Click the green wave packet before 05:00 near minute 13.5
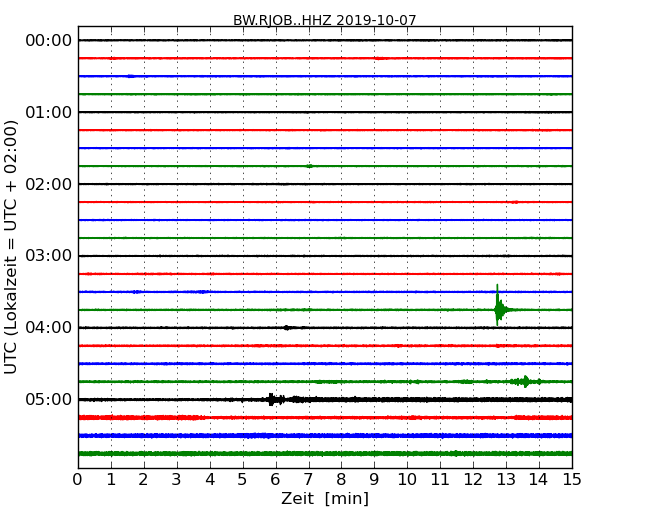The height and width of the screenshot is (520, 650). tap(525, 381)
